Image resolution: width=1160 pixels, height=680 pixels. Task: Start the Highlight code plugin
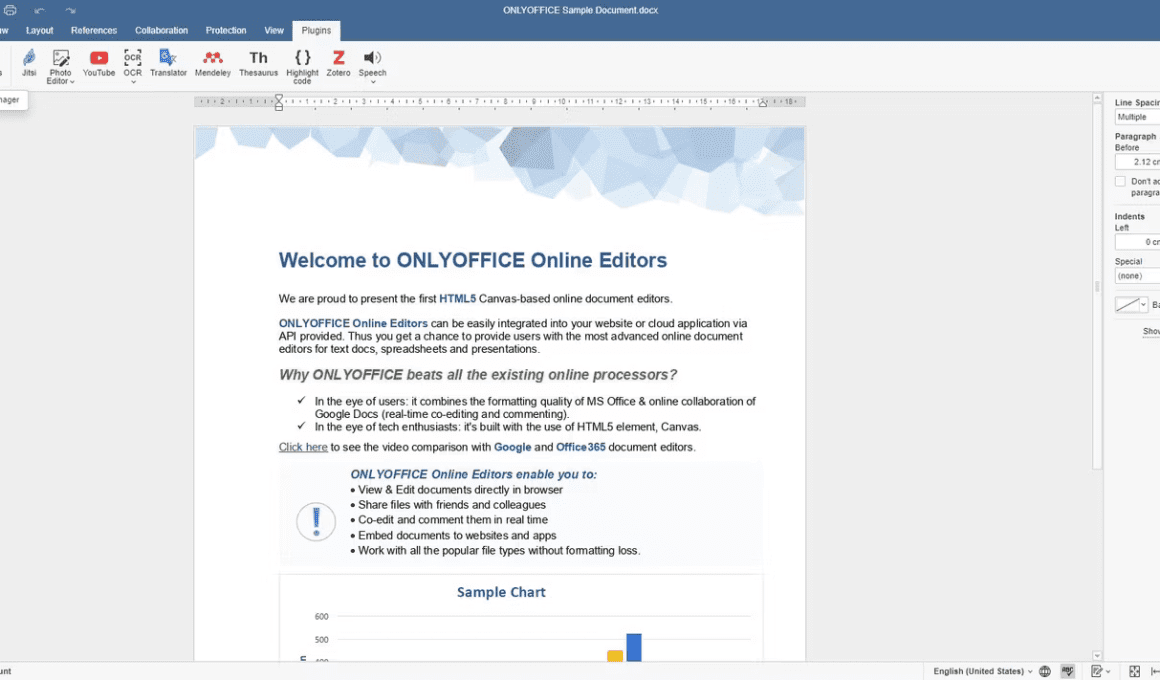pos(302,66)
